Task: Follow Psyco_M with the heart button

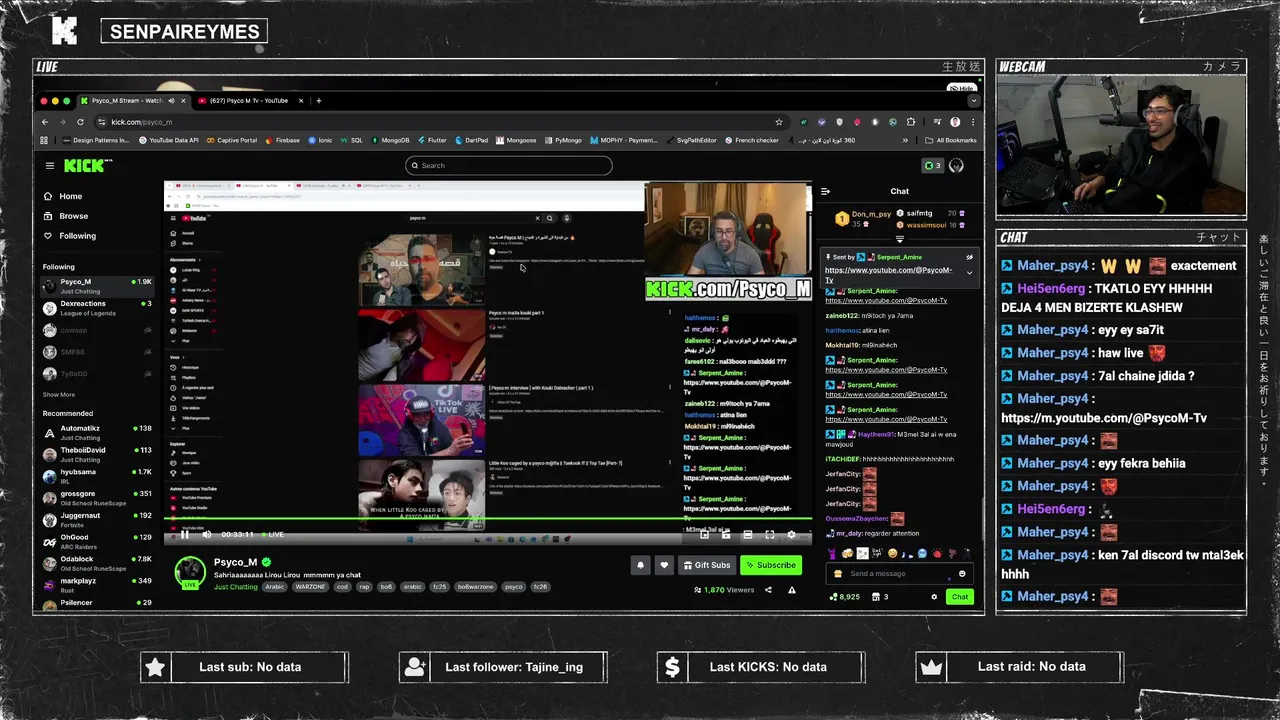Action: [664, 565]
